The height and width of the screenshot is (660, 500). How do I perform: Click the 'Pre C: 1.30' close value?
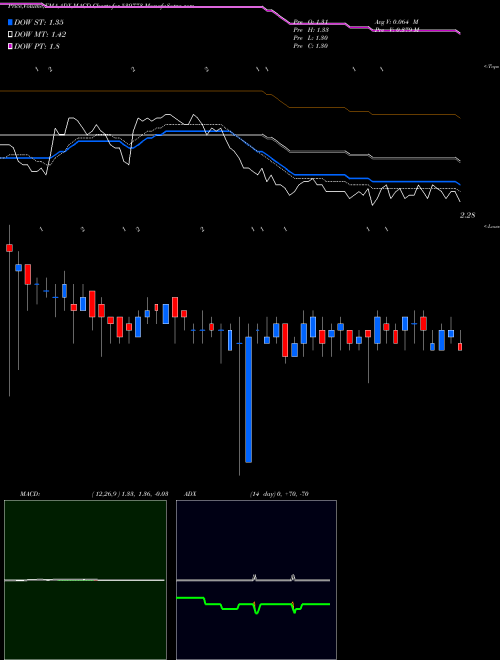[x=311, y=46]
